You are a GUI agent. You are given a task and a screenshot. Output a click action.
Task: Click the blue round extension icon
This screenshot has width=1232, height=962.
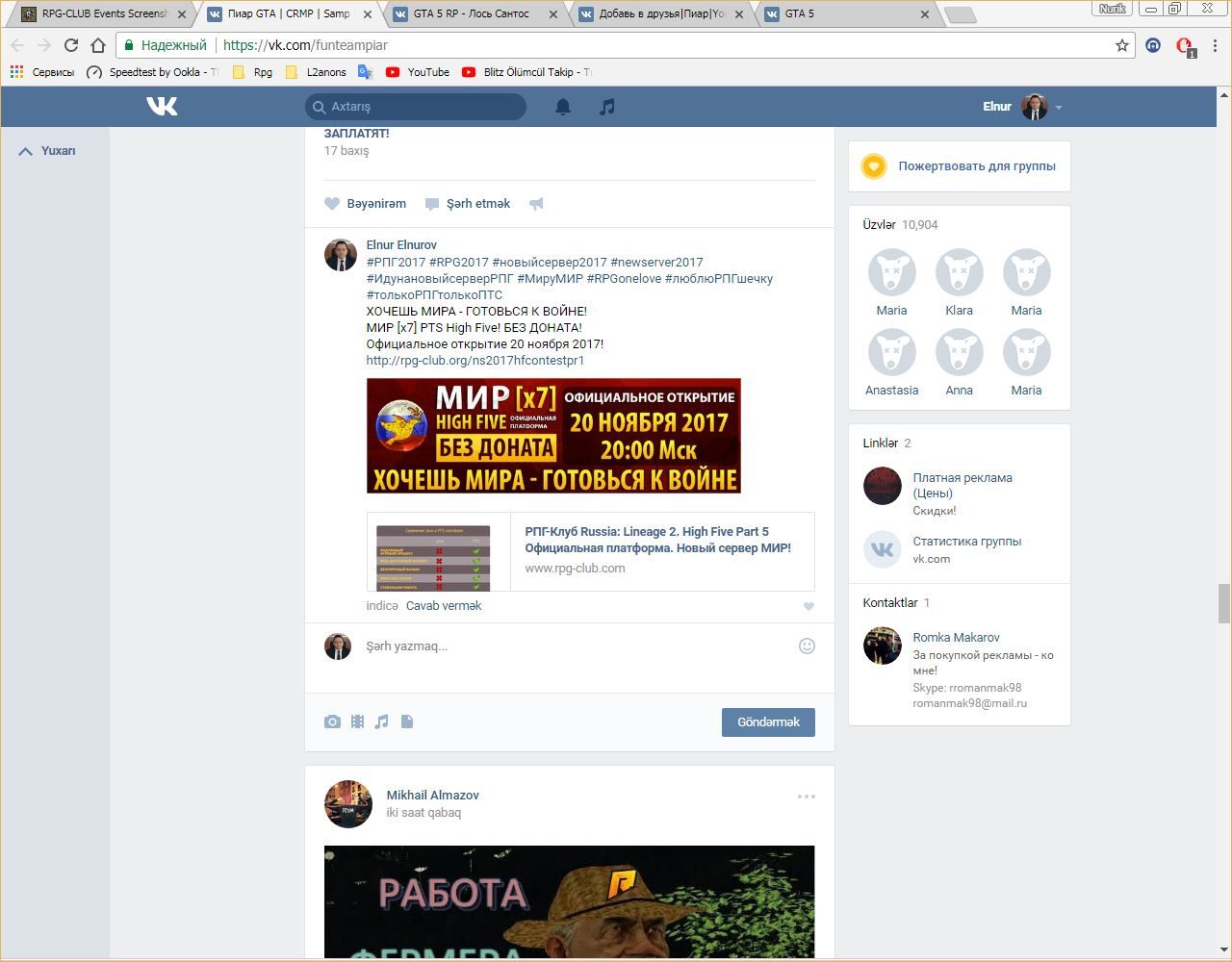pyautogui.click(x=1153, y=45)
